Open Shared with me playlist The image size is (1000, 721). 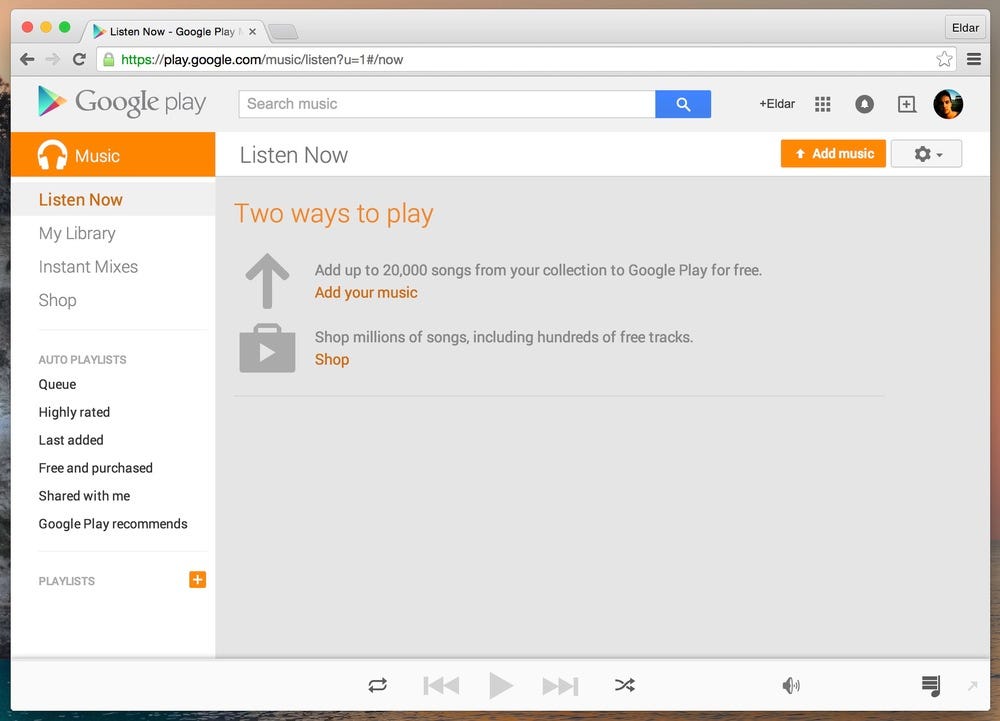click(84, 496)
